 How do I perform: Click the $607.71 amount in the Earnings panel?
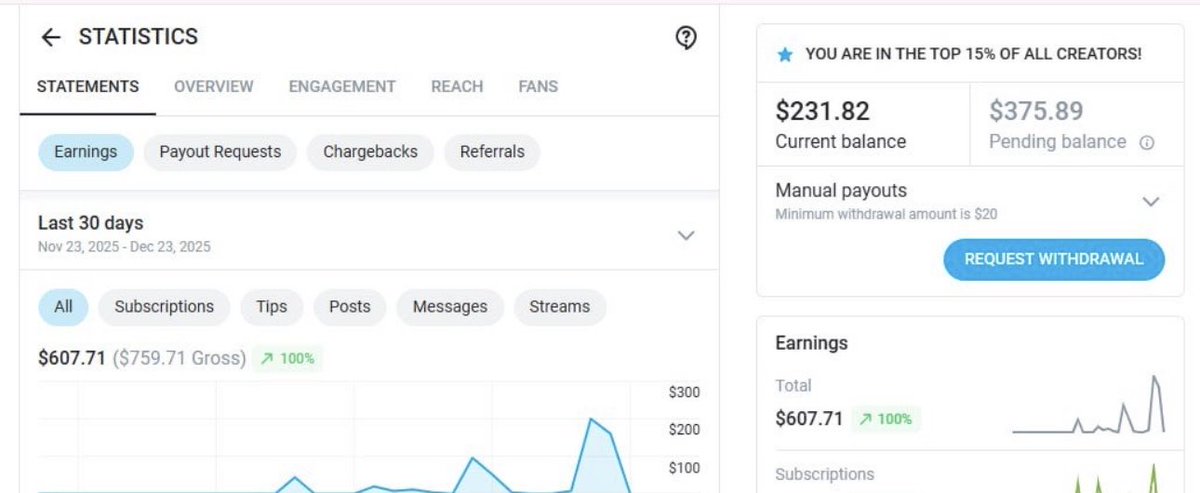pos(808,419)
